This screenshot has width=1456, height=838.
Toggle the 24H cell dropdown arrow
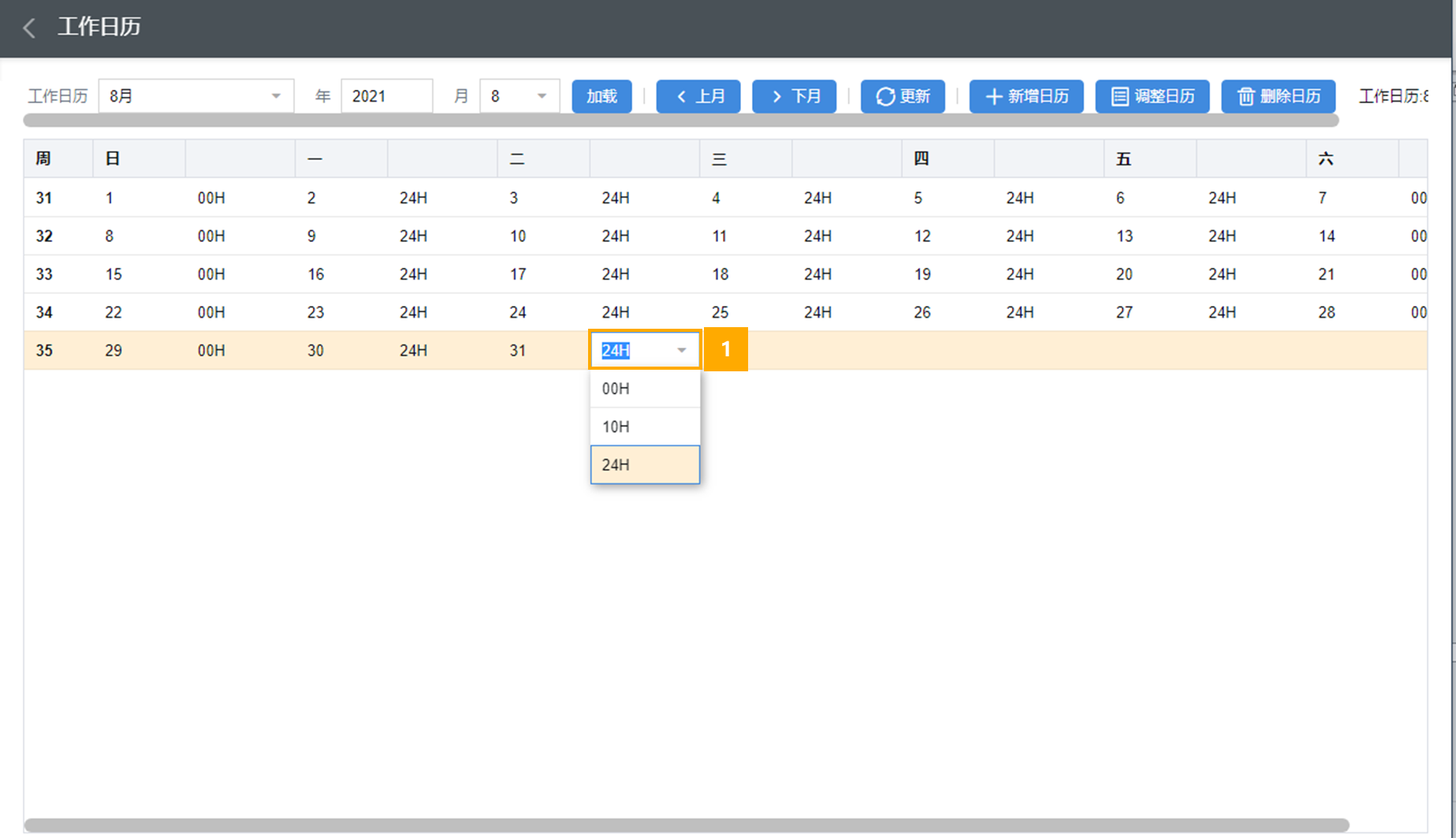click(681, 350)
